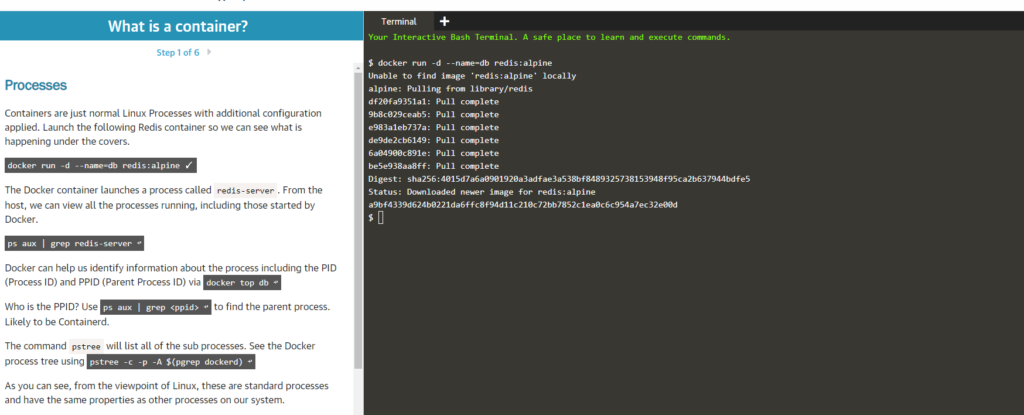
Task: Focus the terminal prompt cursor
Action: point(381,218)
